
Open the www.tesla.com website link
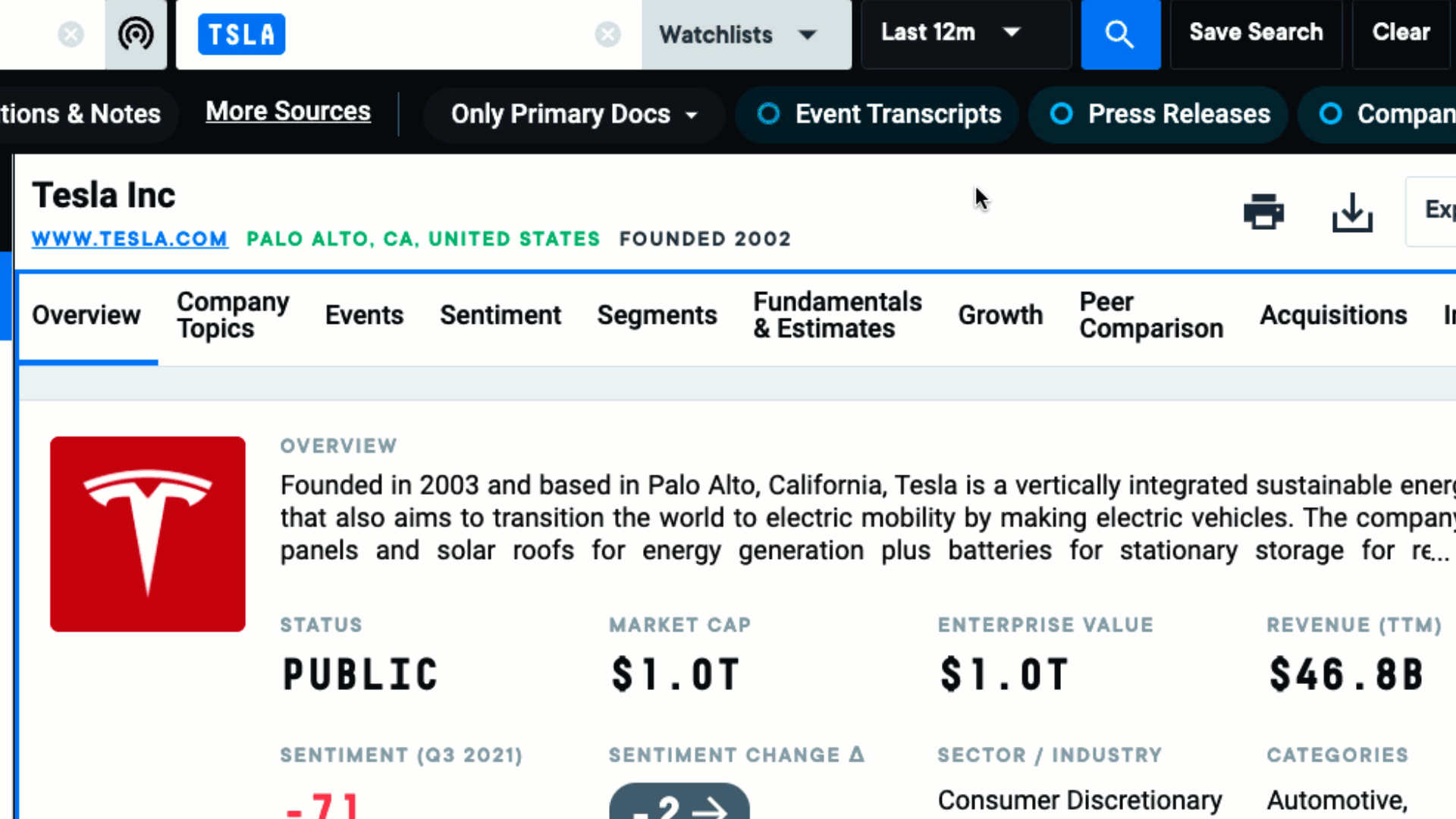pos(130,239)
